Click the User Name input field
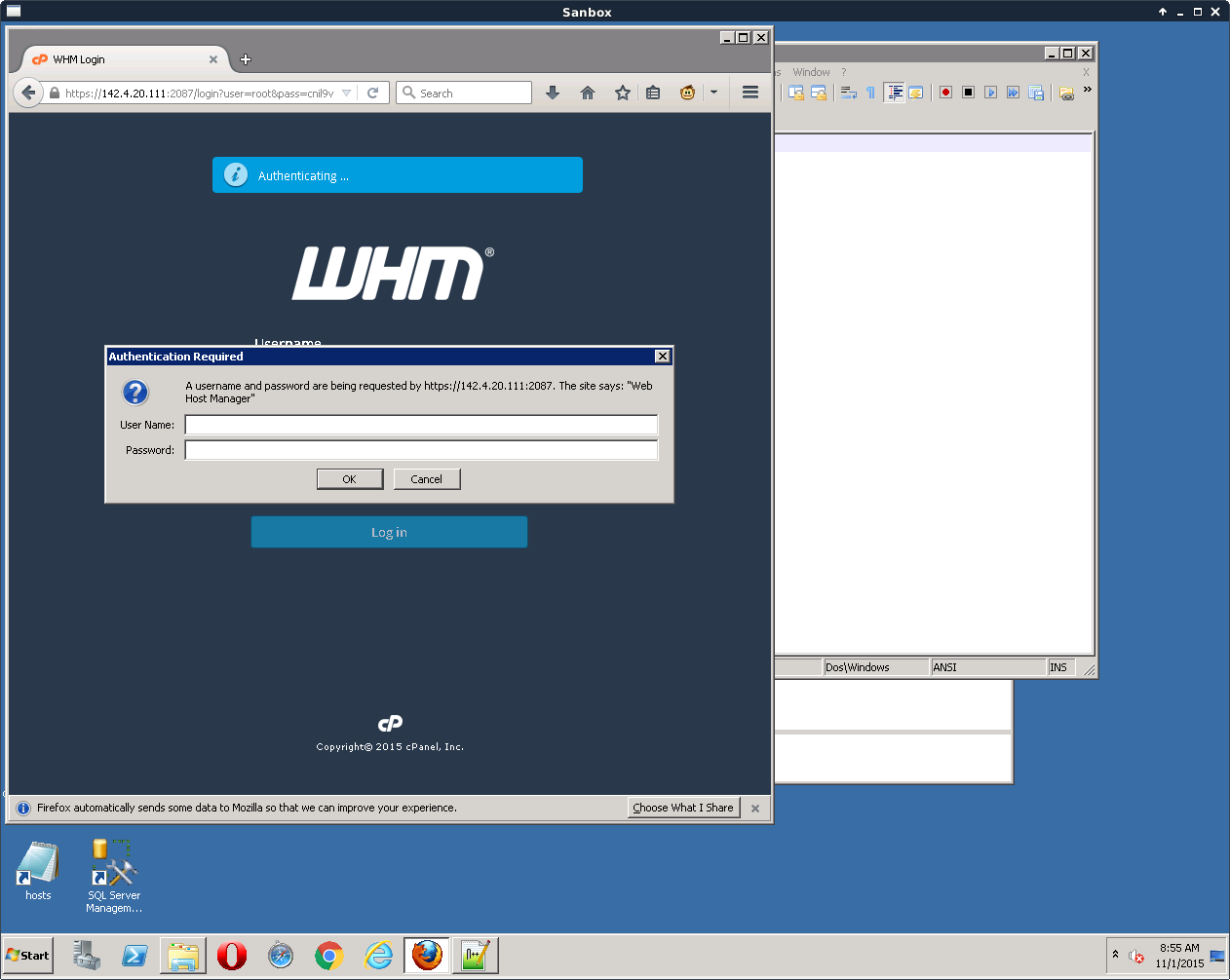 point(421,425)
